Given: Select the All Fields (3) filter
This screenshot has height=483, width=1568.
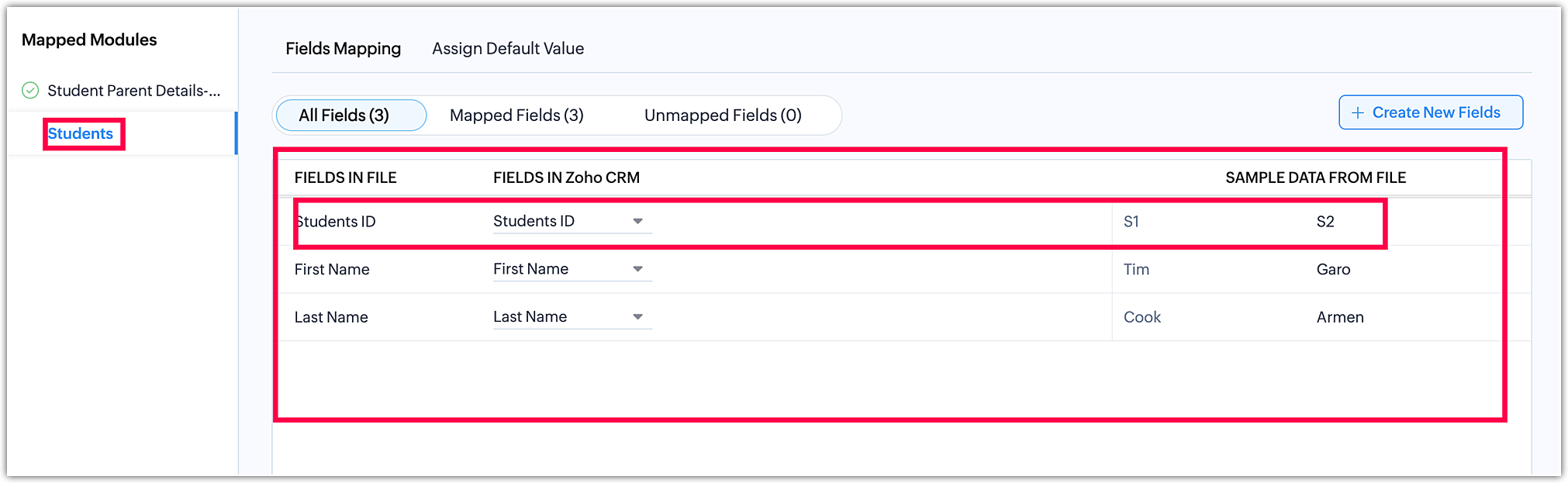Looking at the screenshot, I should [x=344, y=116].
